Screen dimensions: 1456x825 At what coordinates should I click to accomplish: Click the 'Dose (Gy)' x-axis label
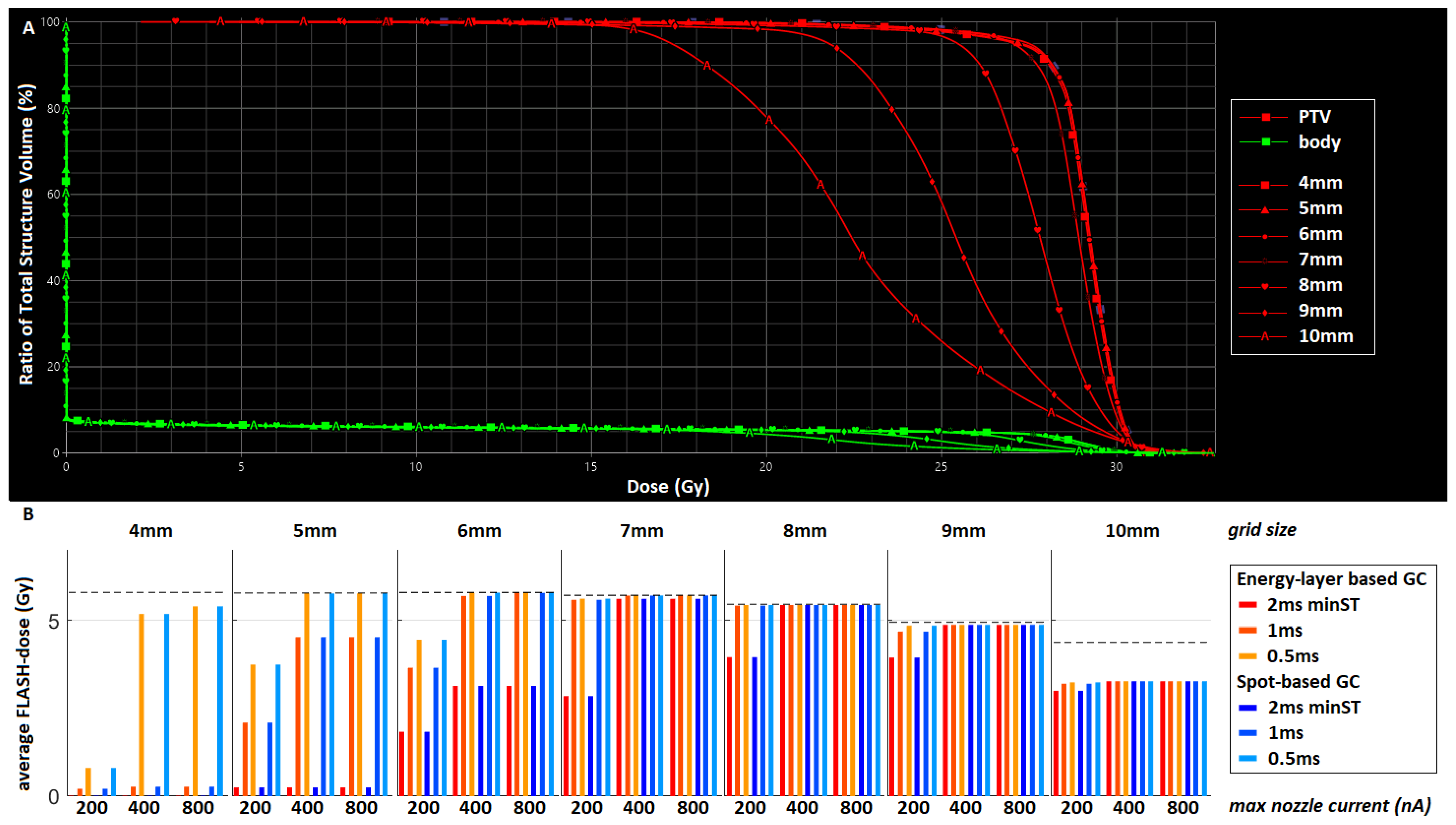[x=668, y=486]
